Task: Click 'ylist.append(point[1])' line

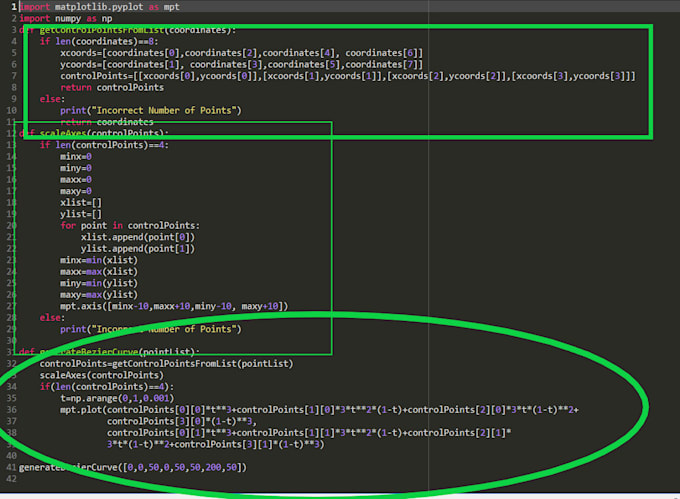Action: tap(138, 249)
